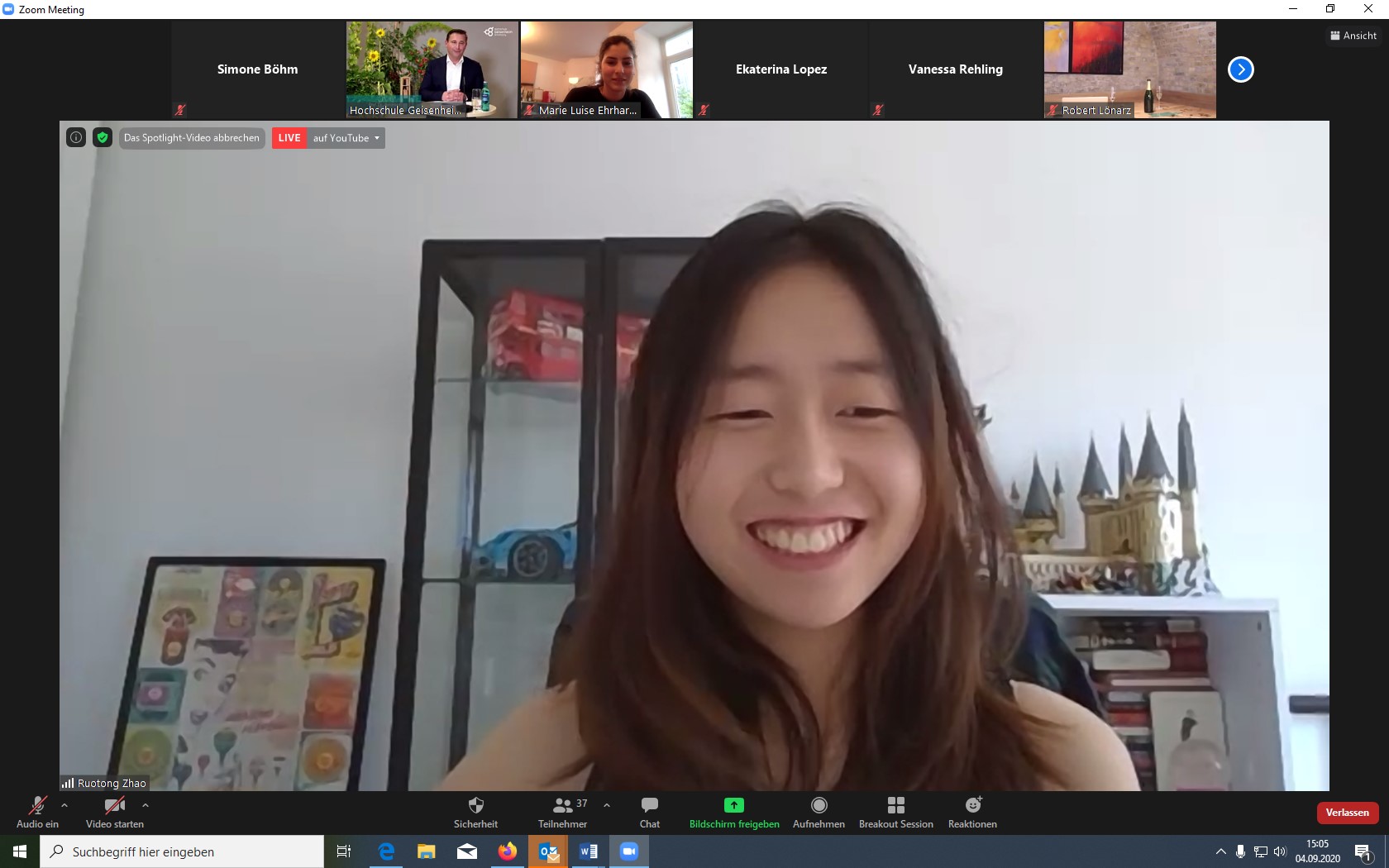Click the green encryption shield icon
The image size is (1389, 868).
click(x=103, y=138)
